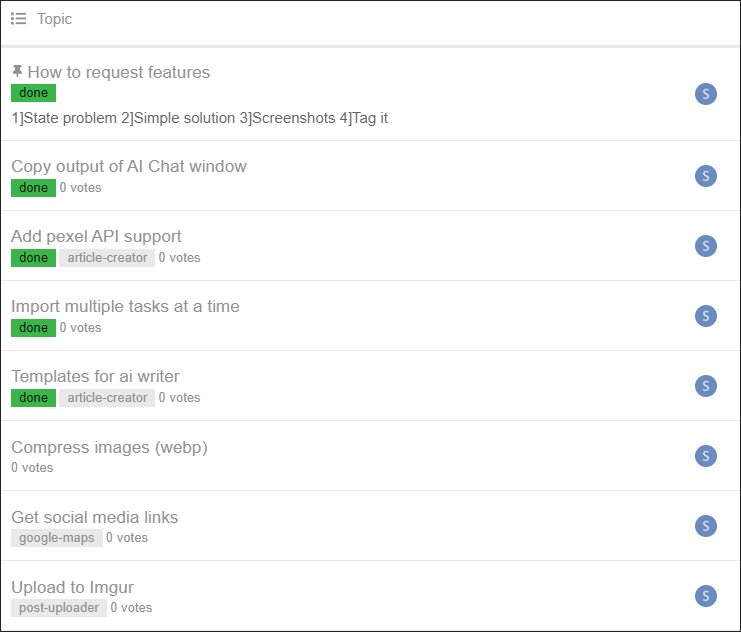Open poster avatar for Add pexel API support
This screenshot has width=741, height=632.
coord(706,246)
